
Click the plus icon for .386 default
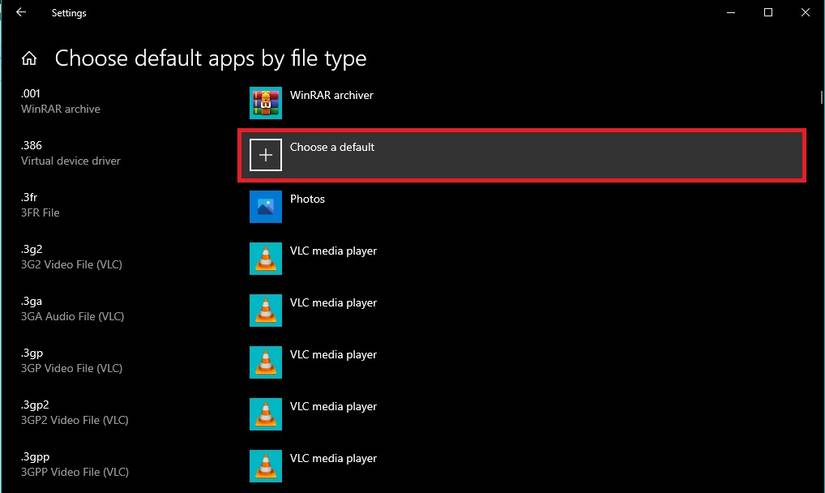(265, 155)
